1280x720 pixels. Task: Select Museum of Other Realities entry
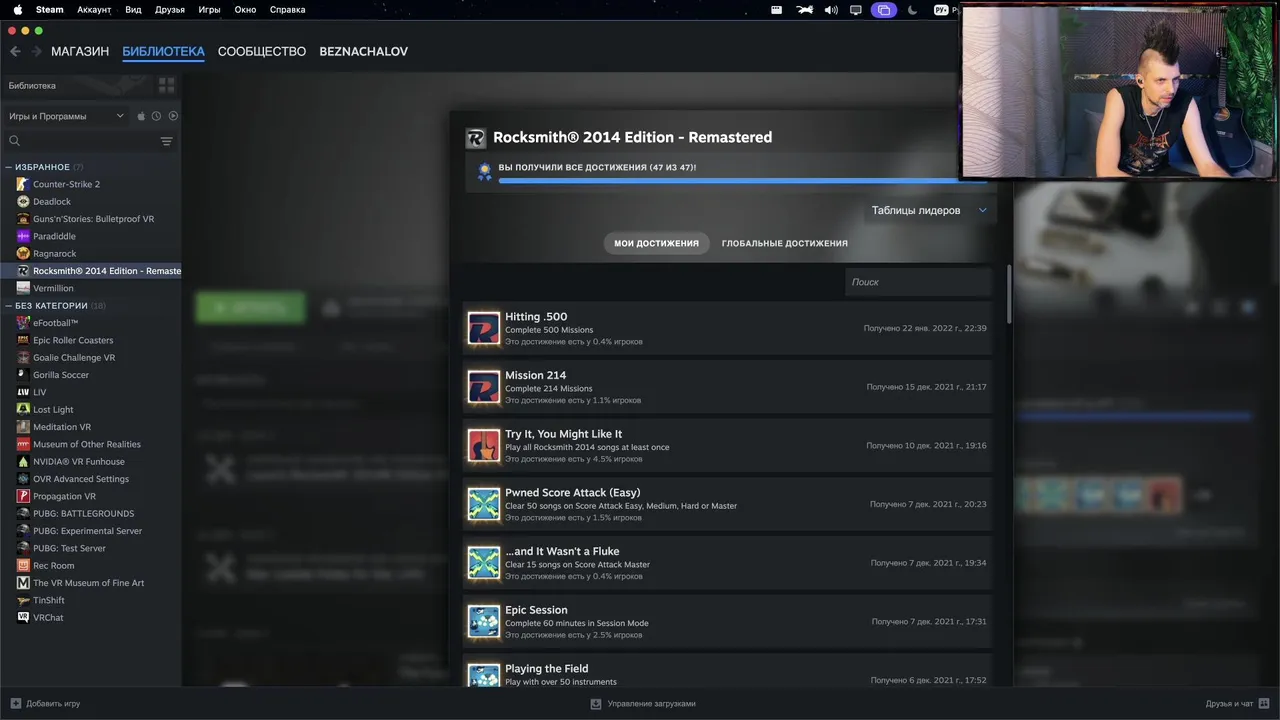[x=86, y=444]
